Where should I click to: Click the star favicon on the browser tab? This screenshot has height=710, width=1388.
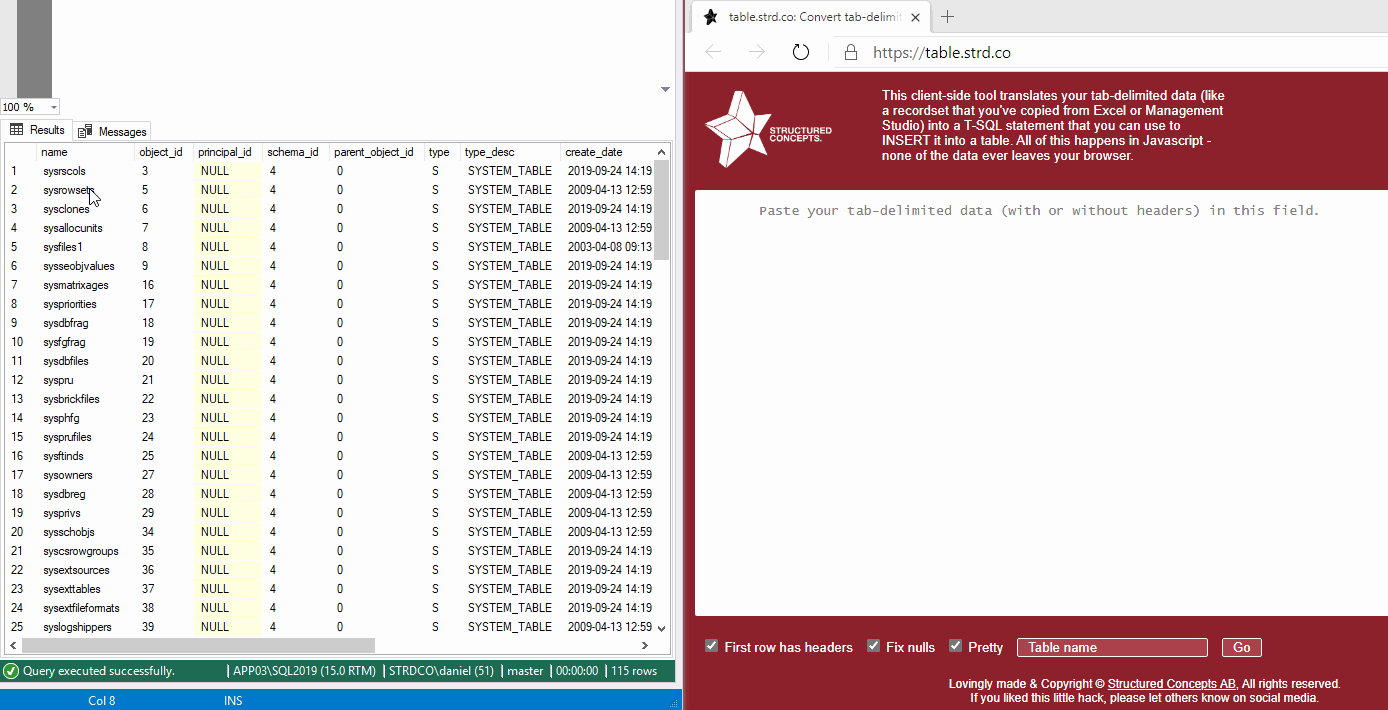(711, 16)
